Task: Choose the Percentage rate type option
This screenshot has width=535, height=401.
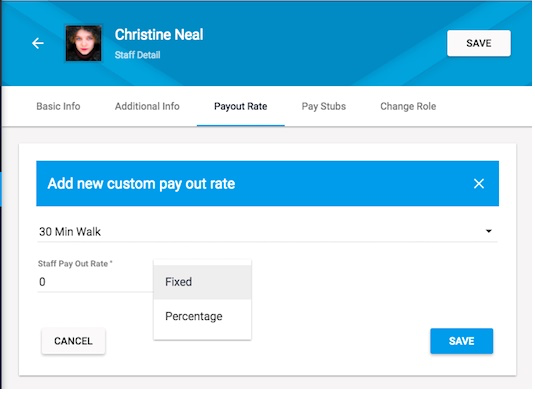Action: pyautogui.click(x=202, y=316)
